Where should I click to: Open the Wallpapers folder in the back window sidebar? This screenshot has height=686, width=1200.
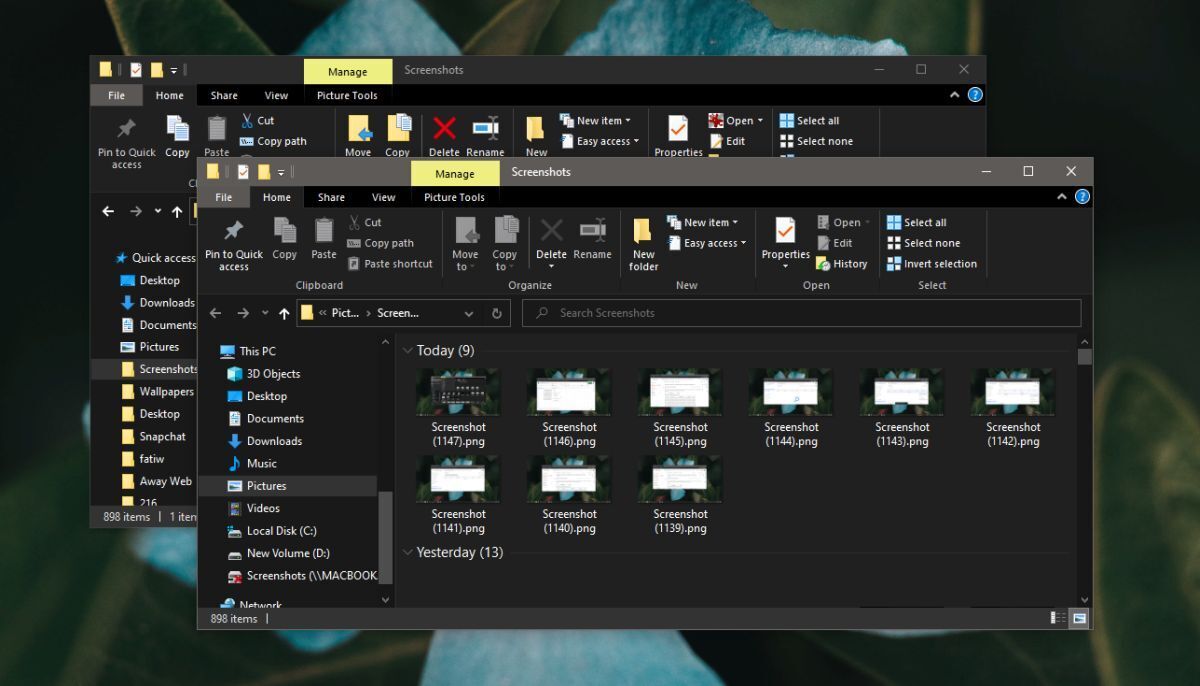click(166, 392)
